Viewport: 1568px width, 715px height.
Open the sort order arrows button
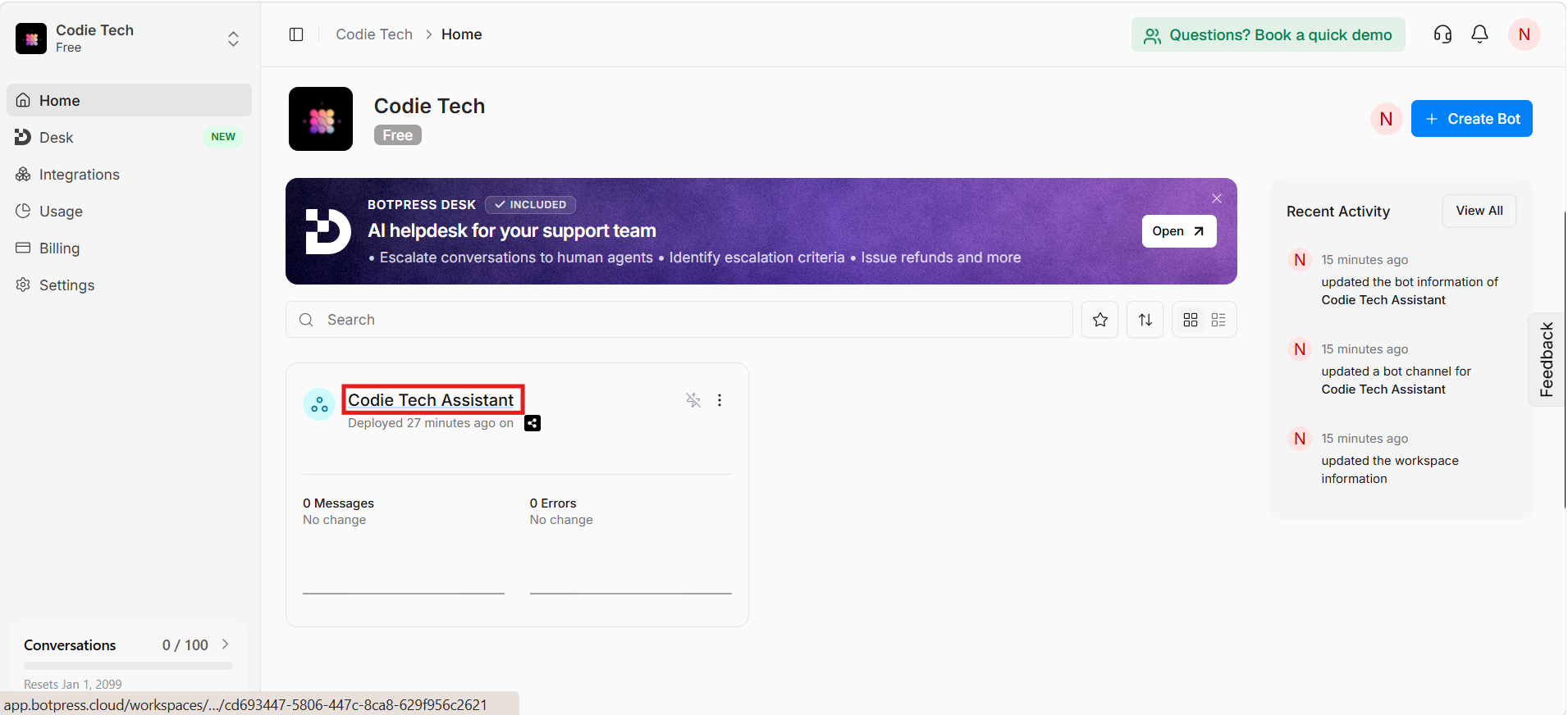[1145, 320]
